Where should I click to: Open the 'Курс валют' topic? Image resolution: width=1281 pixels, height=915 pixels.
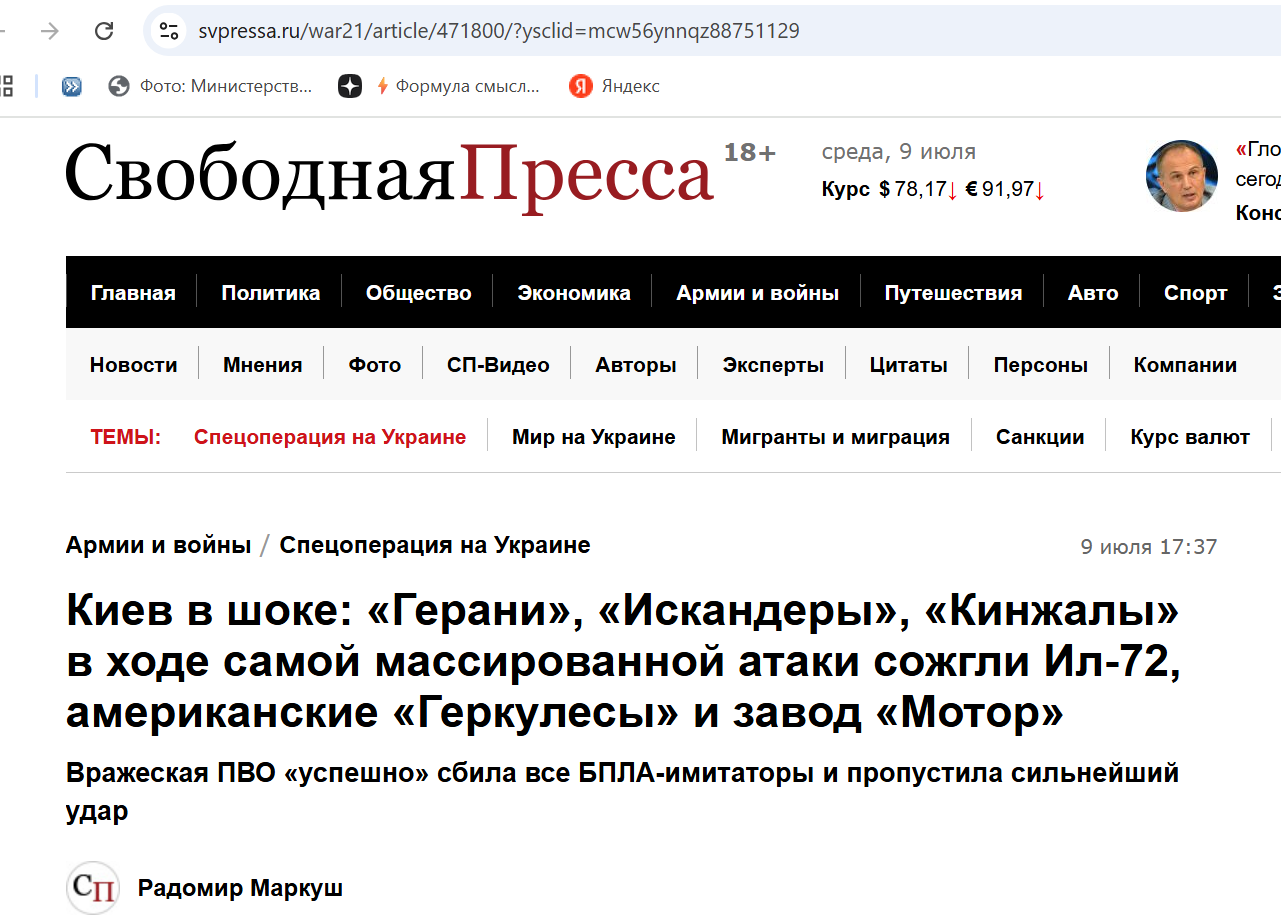(x=1190, y=437)
